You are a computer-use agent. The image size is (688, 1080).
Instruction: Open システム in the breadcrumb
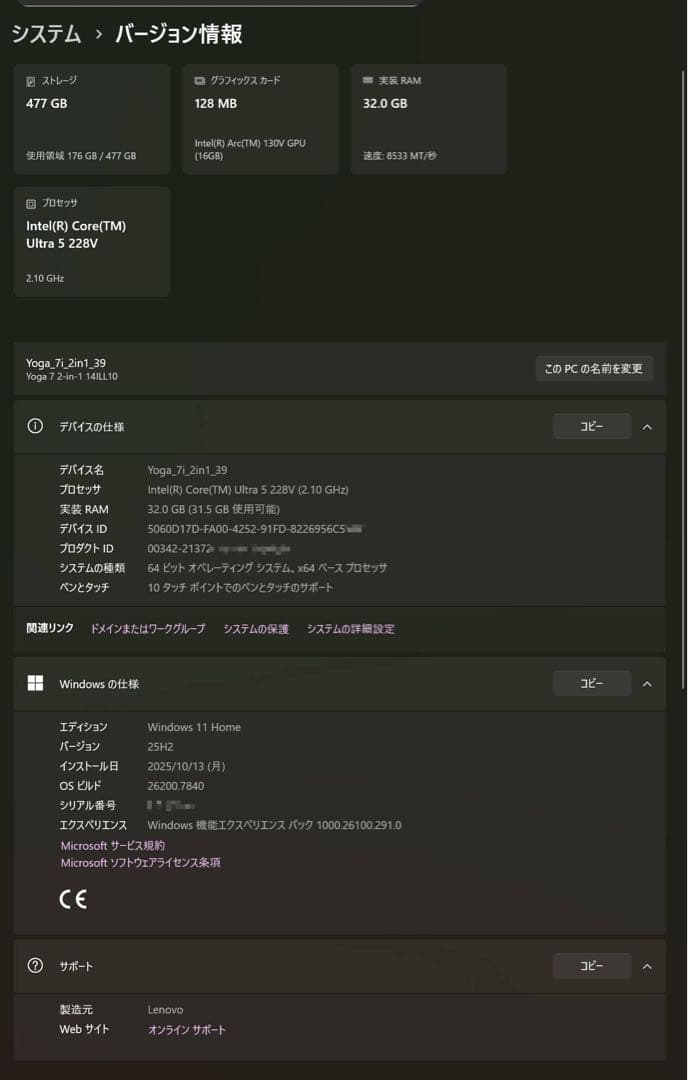[x=45, y=33]
